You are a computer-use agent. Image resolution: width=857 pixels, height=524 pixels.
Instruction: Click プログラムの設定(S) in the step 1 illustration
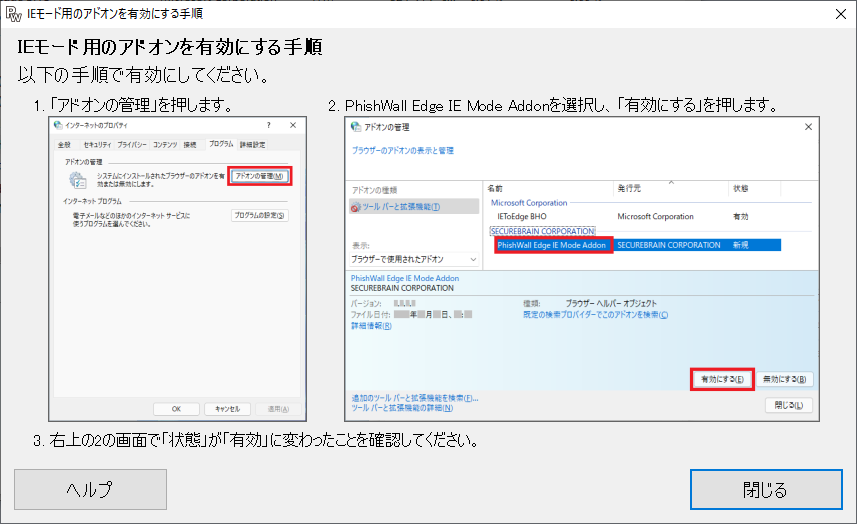(260, 215)
